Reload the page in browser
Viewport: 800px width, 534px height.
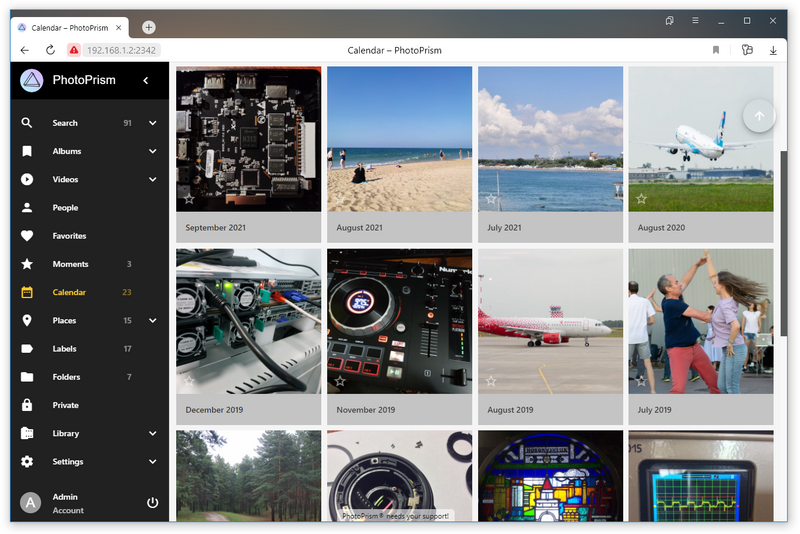click(x=50, y=50)
